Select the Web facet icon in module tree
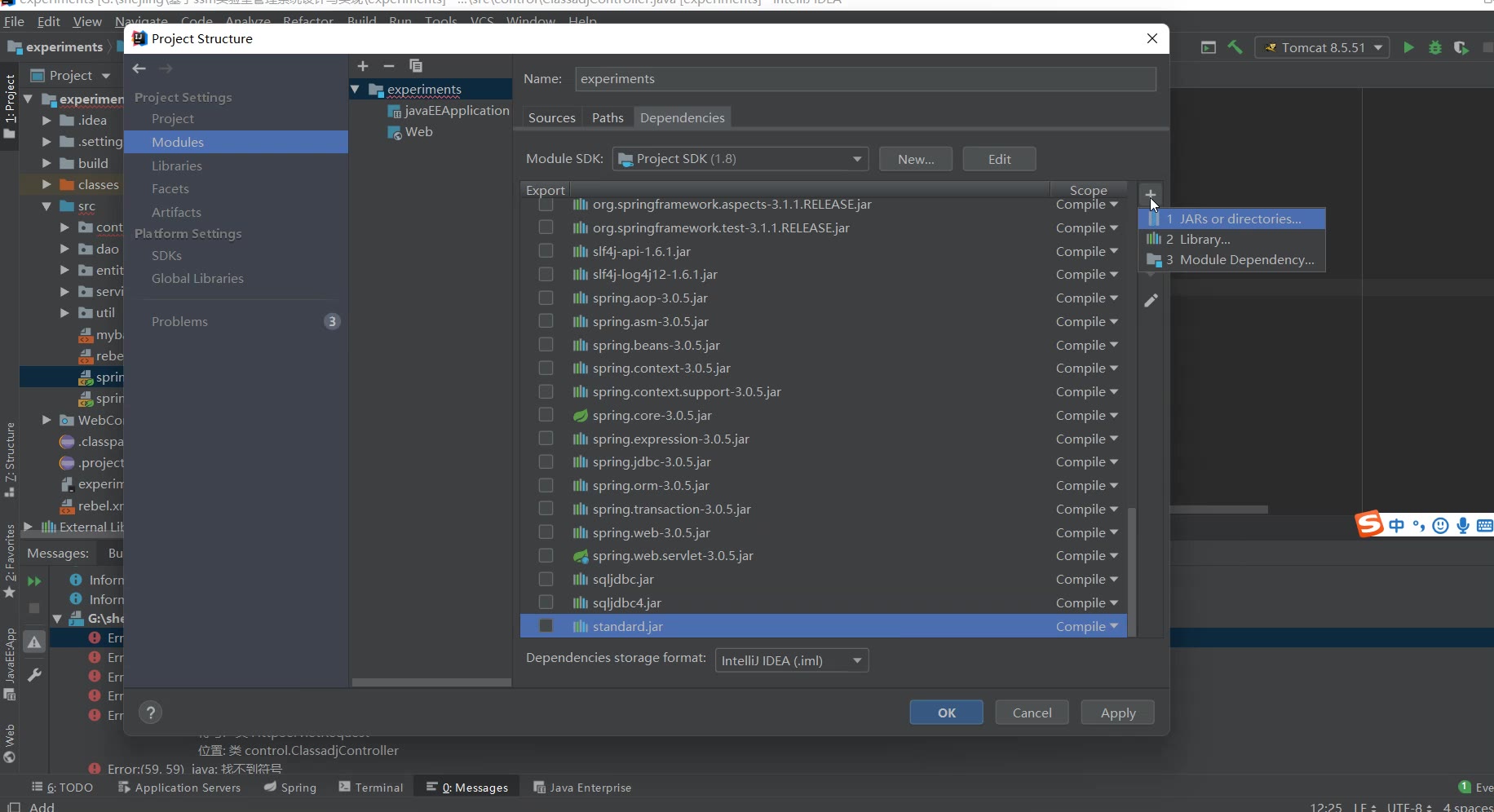The height and width of the screenshot is (812, 1494). click(x=395, y=132)
